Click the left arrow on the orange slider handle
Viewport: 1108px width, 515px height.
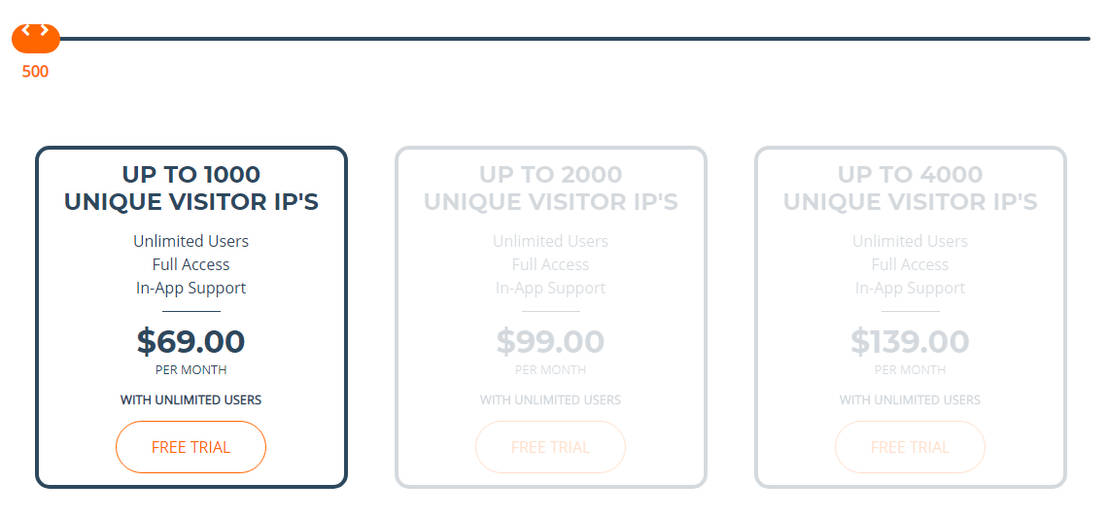coord(26,30)
